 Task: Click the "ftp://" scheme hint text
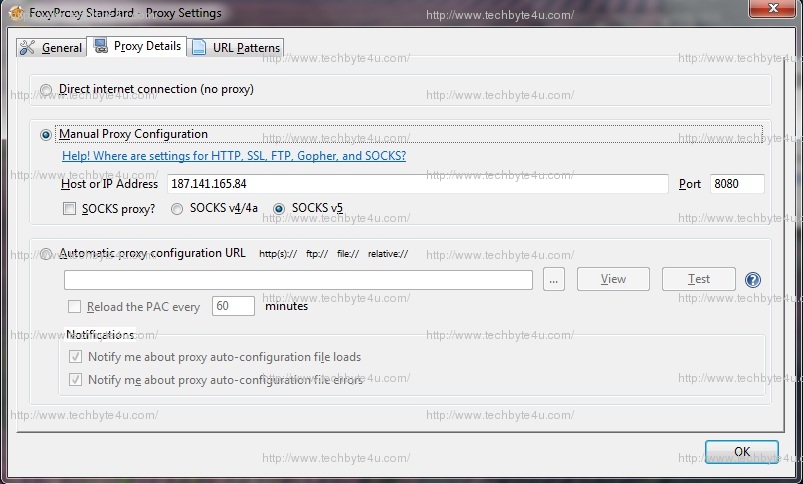[x=317, y=254]
